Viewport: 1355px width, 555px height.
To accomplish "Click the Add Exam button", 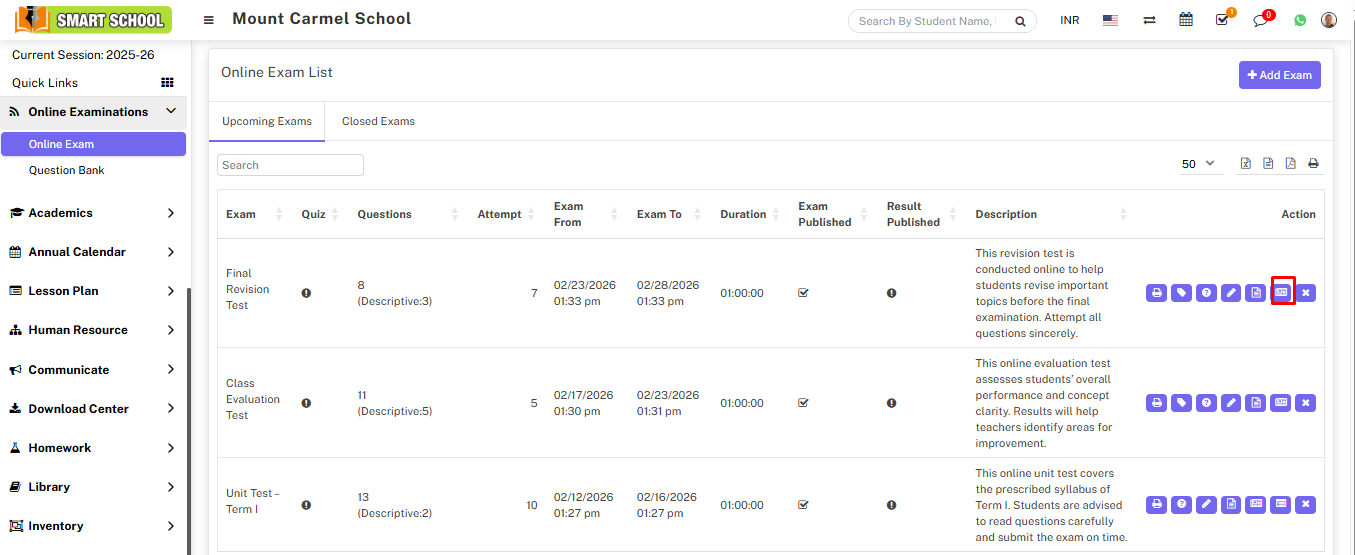I will point(1279,75).
